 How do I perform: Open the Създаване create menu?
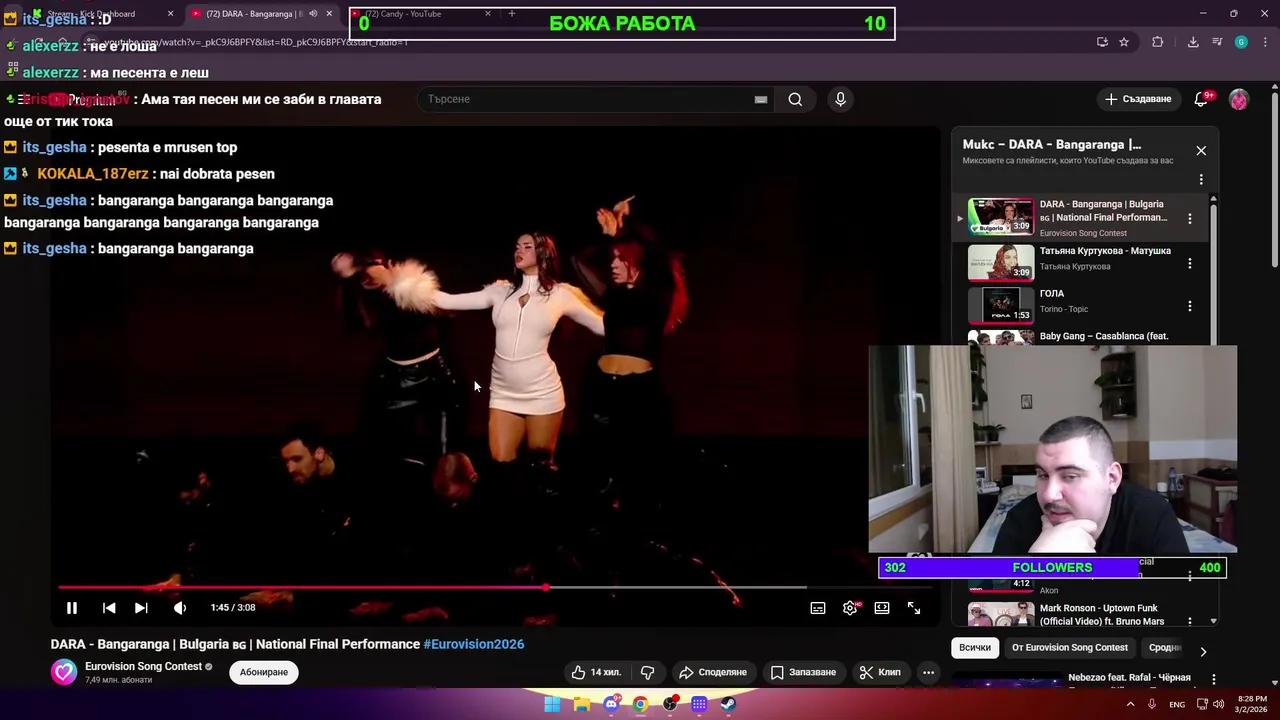(x=1137, y=99)
